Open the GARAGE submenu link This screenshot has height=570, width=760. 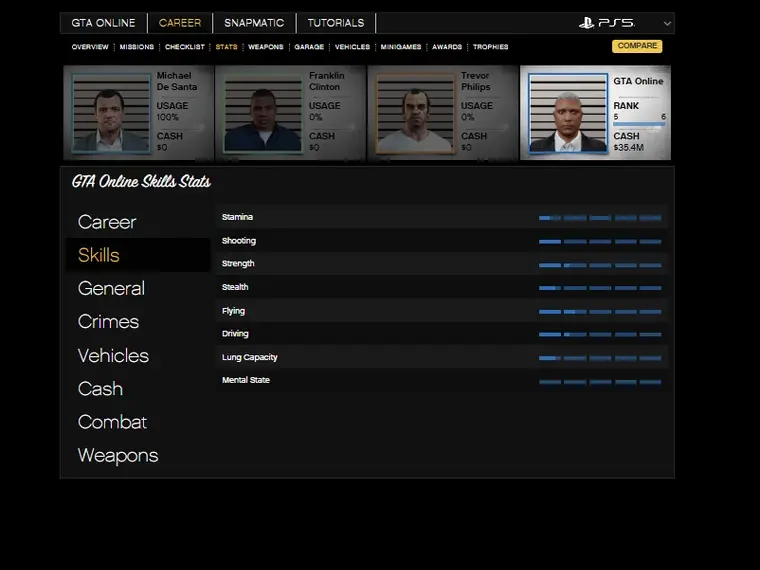(309, 47)
